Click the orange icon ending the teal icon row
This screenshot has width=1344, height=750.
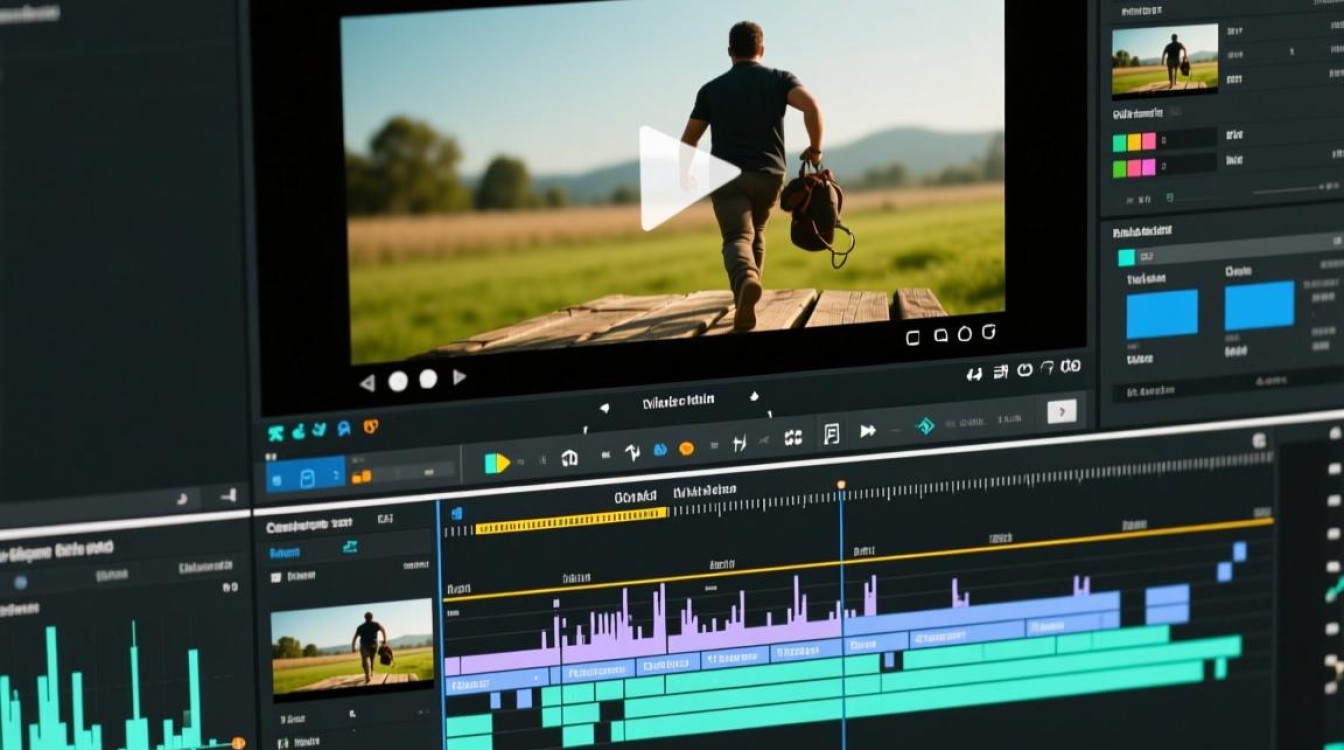coord(370,427)
